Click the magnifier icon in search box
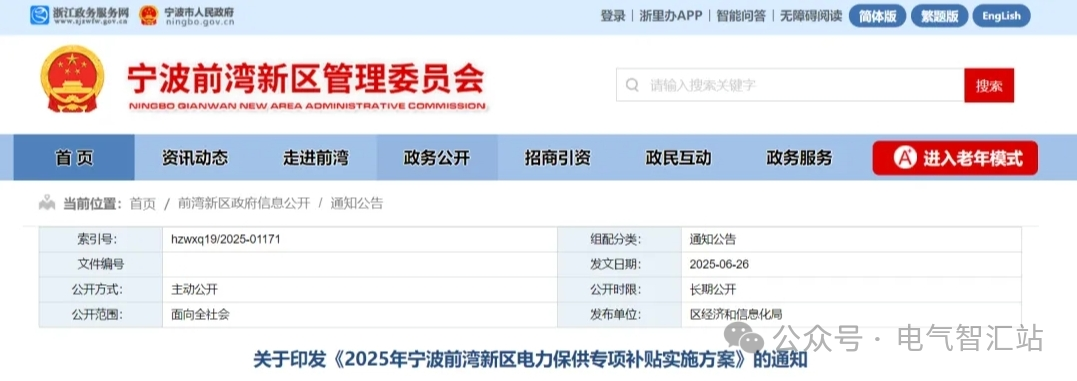The image size is (1077, 381). coord(632,85)
